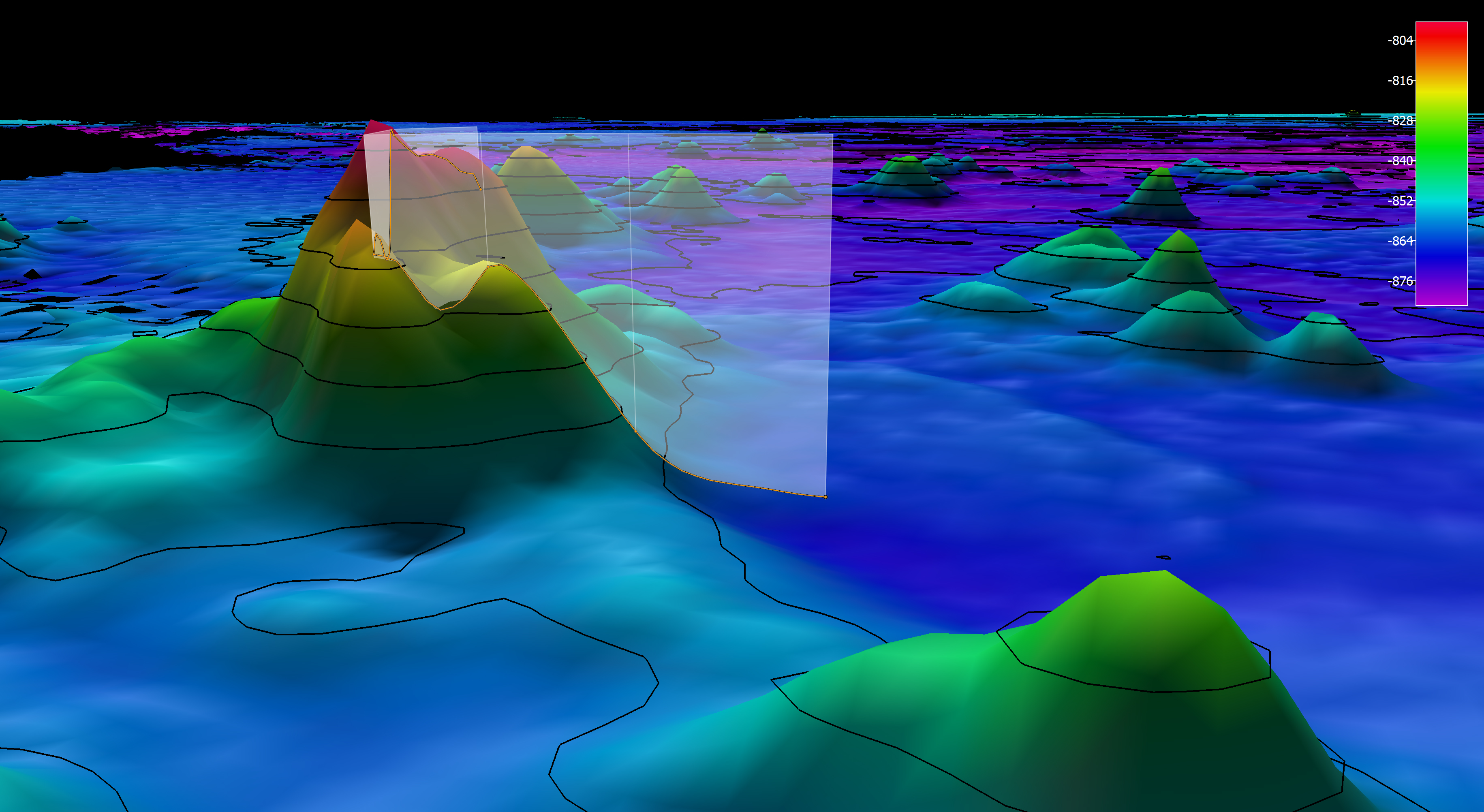Image resolution: width=1484 pixels, height=812 pixels.
Task: Click the -852 legend label
Action: point(1400,201)
